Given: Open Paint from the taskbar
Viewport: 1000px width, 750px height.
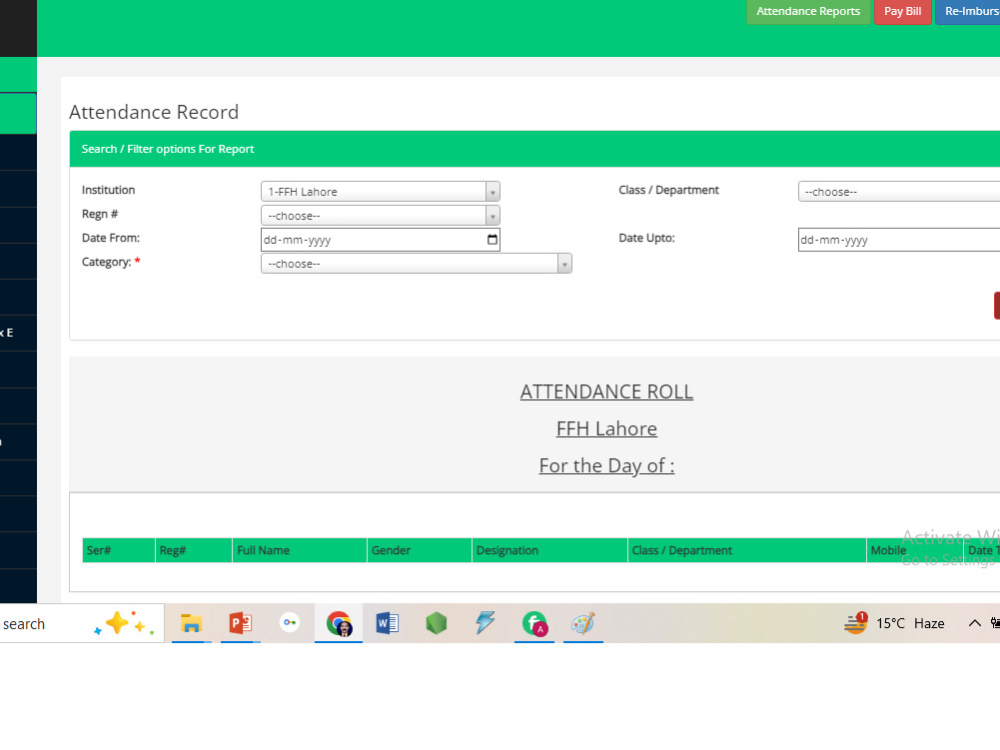Looking at the screenshot, I should point(583,623).
